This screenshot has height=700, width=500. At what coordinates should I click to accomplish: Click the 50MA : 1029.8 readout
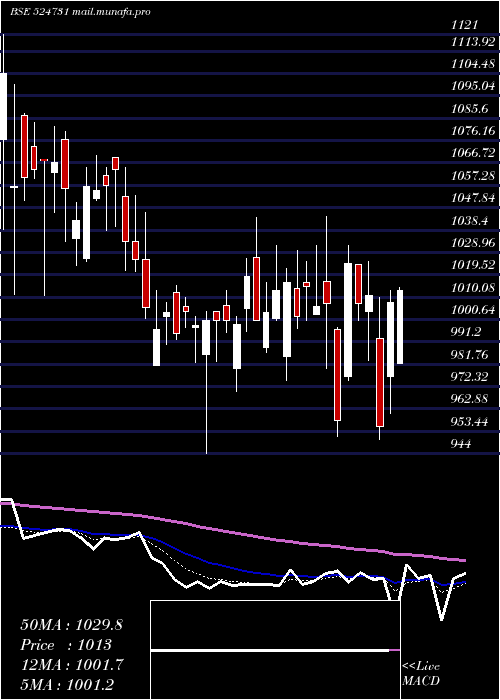pyautogui.click(x=71, y=625)
